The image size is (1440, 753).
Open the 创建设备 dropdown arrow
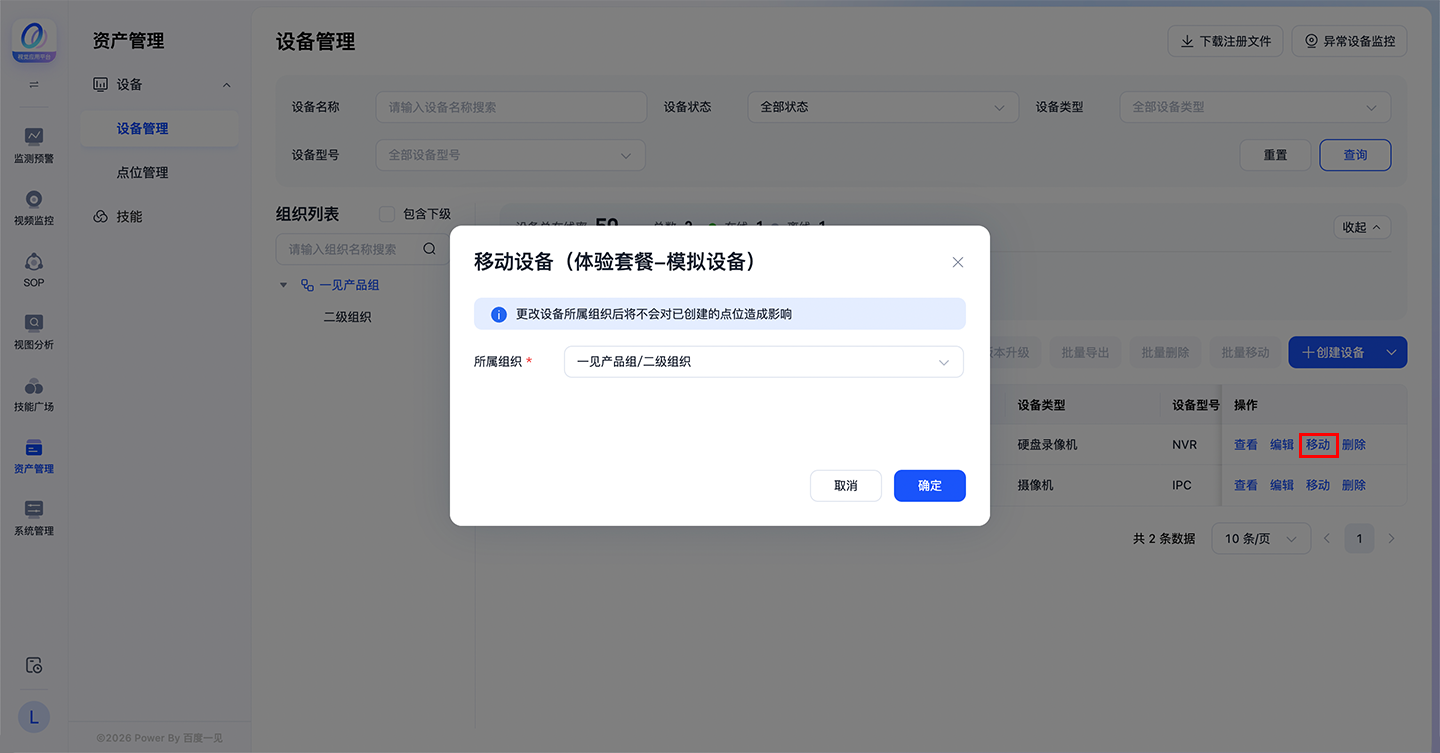click(x=1391, y=353)
